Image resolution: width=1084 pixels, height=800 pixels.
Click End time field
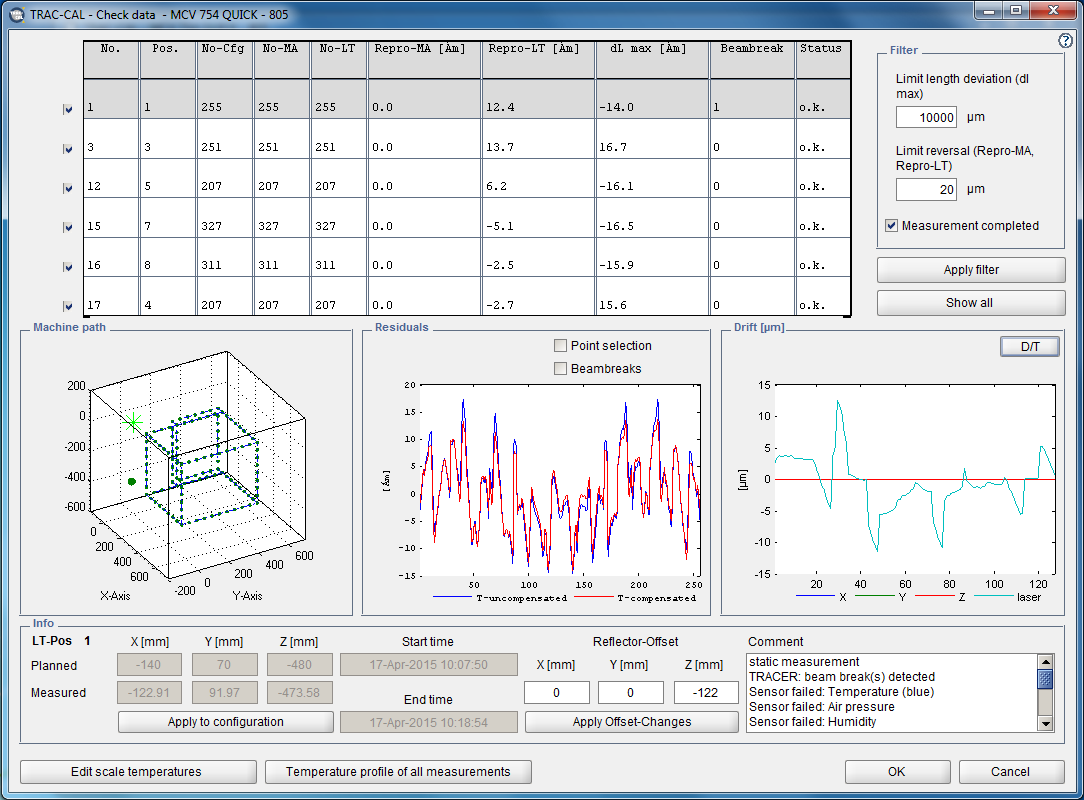[429, 722]
